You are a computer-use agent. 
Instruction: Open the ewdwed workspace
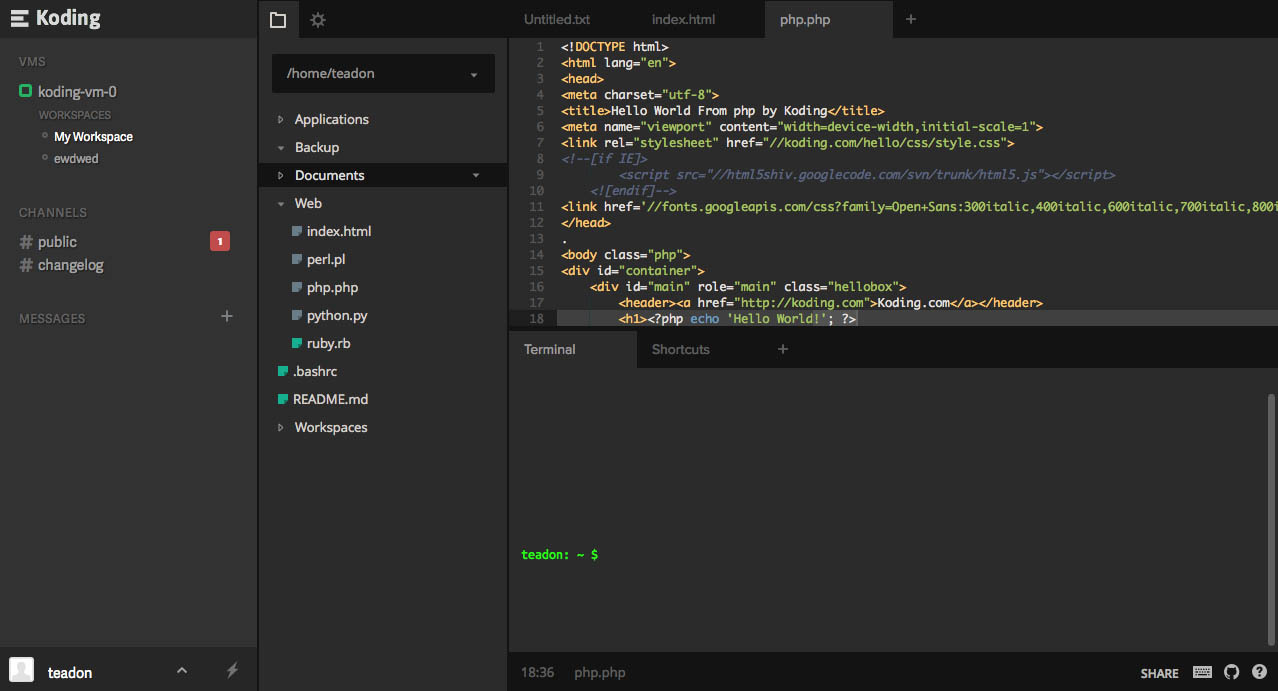(76, 159)
